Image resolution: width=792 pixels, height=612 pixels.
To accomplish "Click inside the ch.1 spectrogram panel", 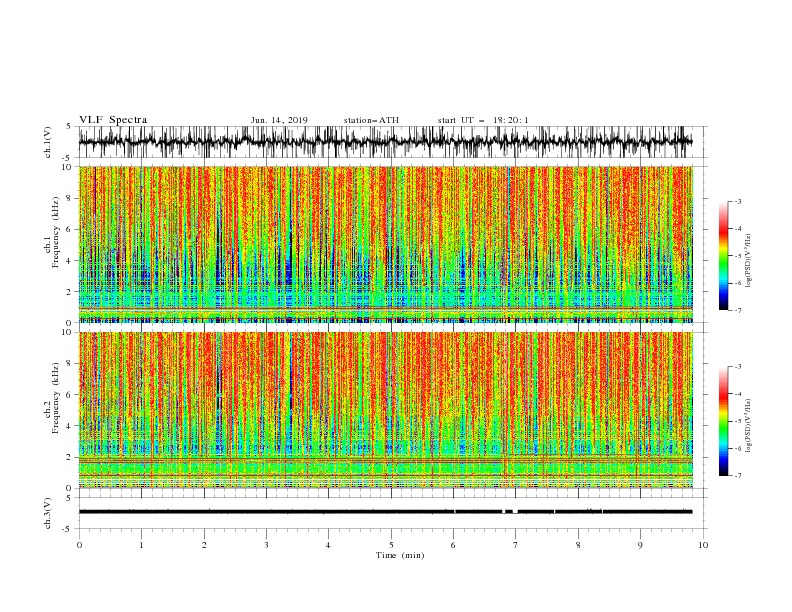I will (x=385, y=244).
